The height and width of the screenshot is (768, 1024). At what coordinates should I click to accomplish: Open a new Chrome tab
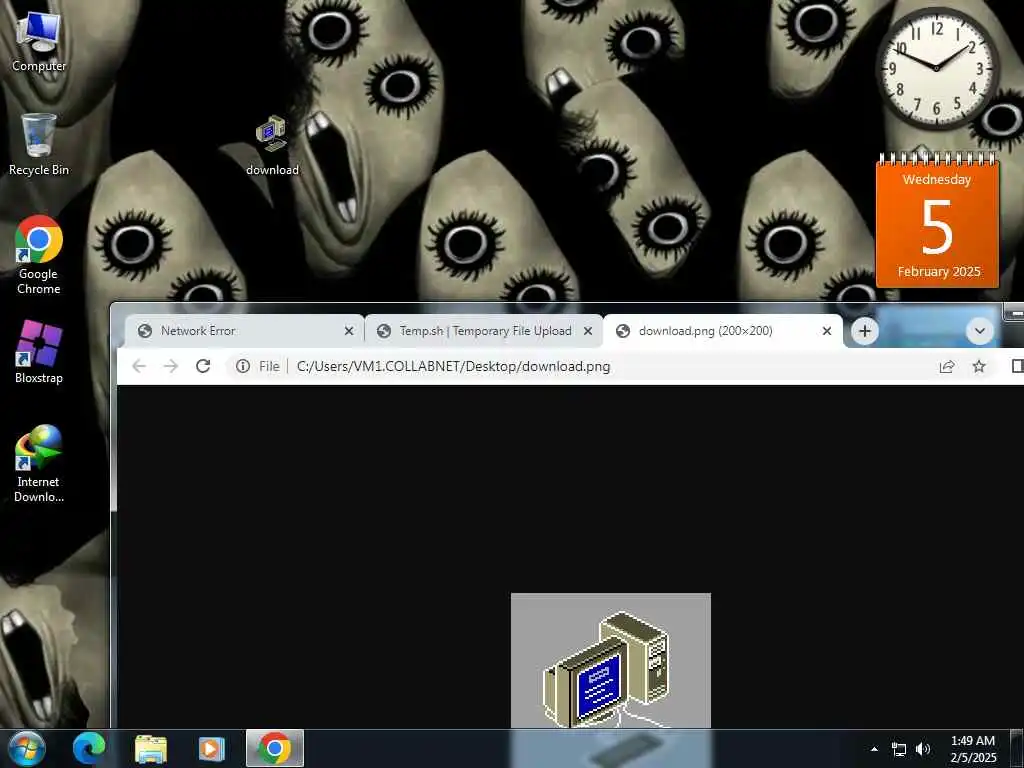coord(865,331)
